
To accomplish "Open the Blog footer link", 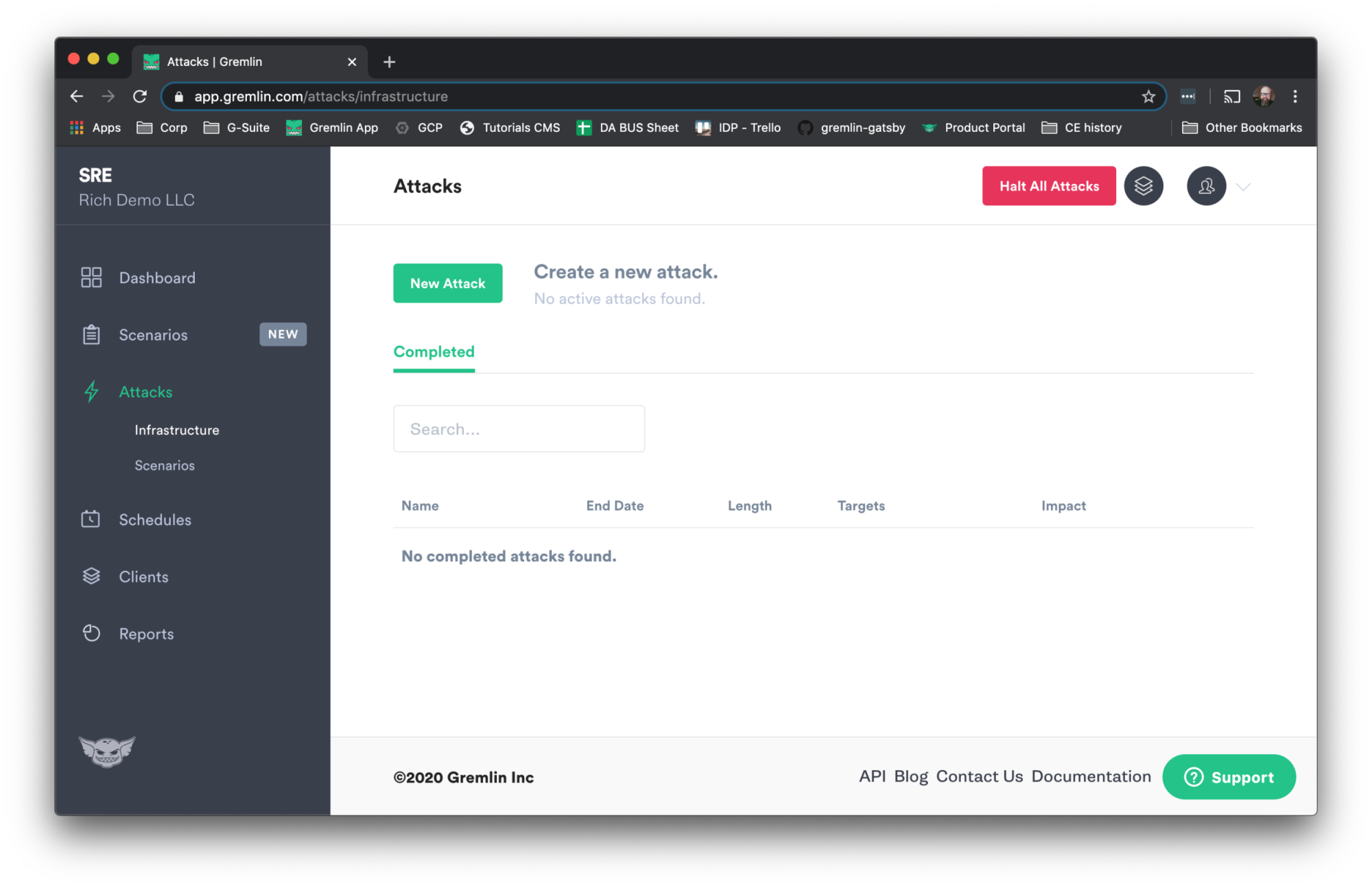I will click(x=911, y=776).
